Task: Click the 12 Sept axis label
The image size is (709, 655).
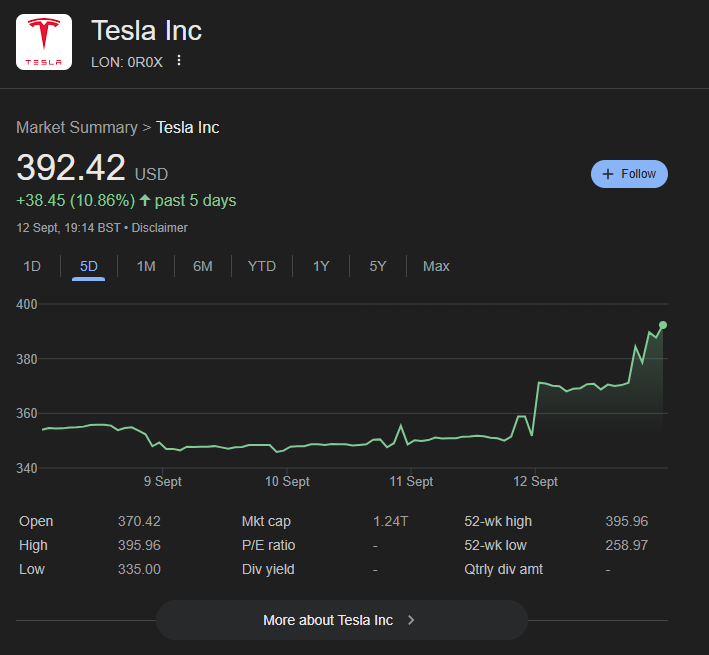Action: [x=535, y=481]
